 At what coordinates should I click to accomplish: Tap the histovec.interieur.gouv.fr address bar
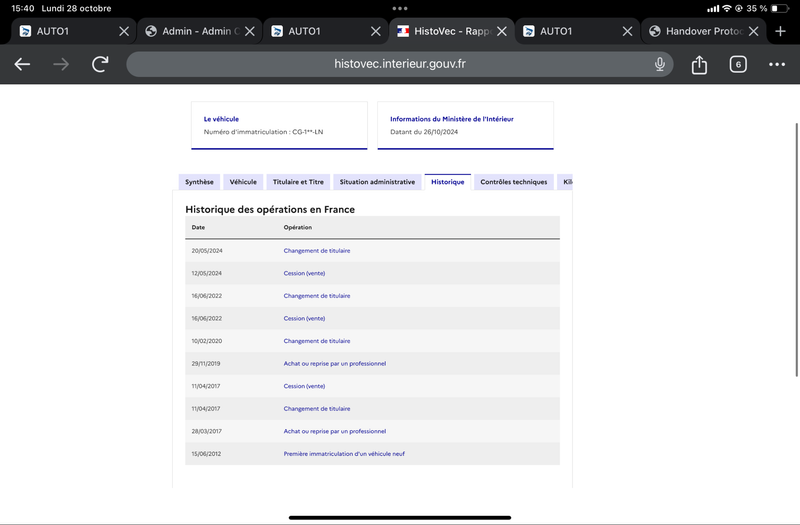399,64
